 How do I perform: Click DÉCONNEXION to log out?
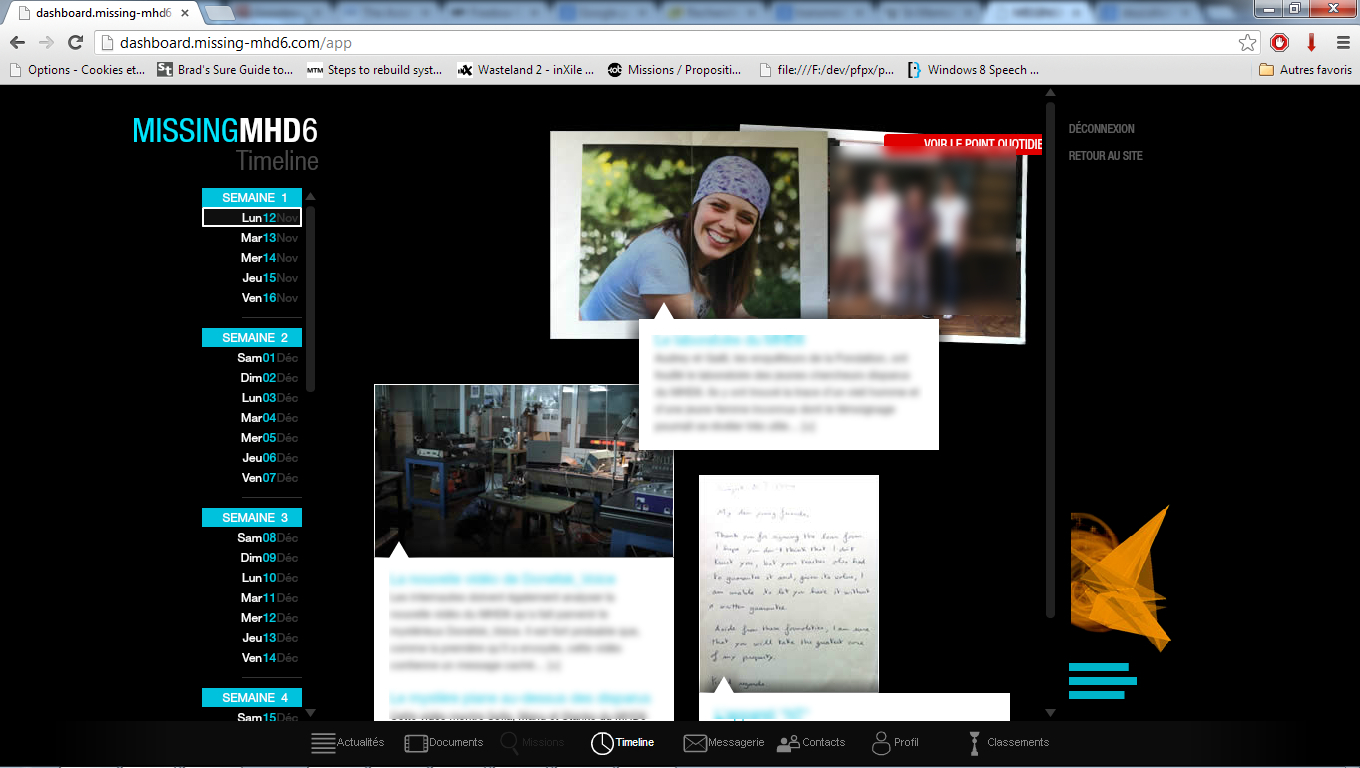[x=1101, y=129]
